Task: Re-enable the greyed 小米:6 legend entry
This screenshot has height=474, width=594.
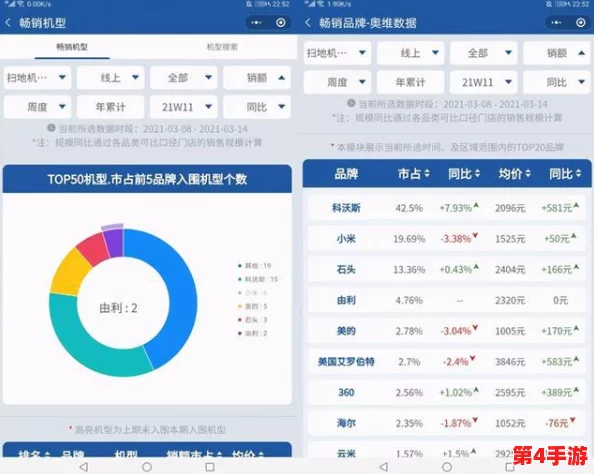Action: point(252,293)
